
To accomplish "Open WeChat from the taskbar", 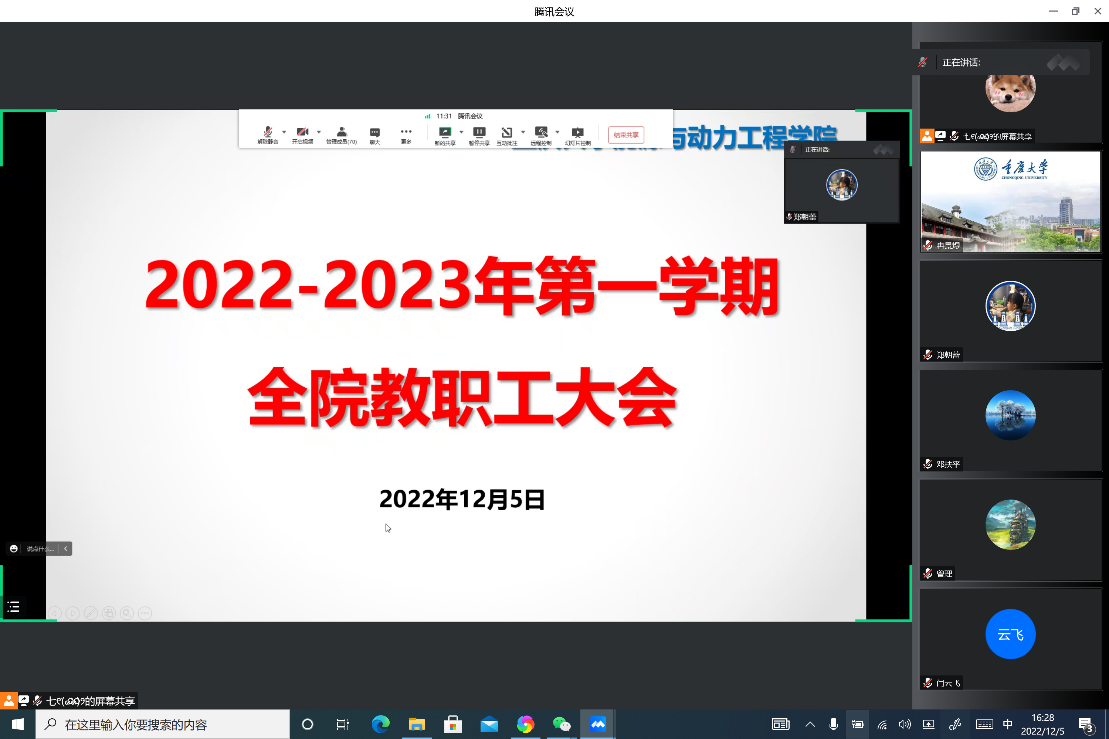I will click(x=562, y=725).
